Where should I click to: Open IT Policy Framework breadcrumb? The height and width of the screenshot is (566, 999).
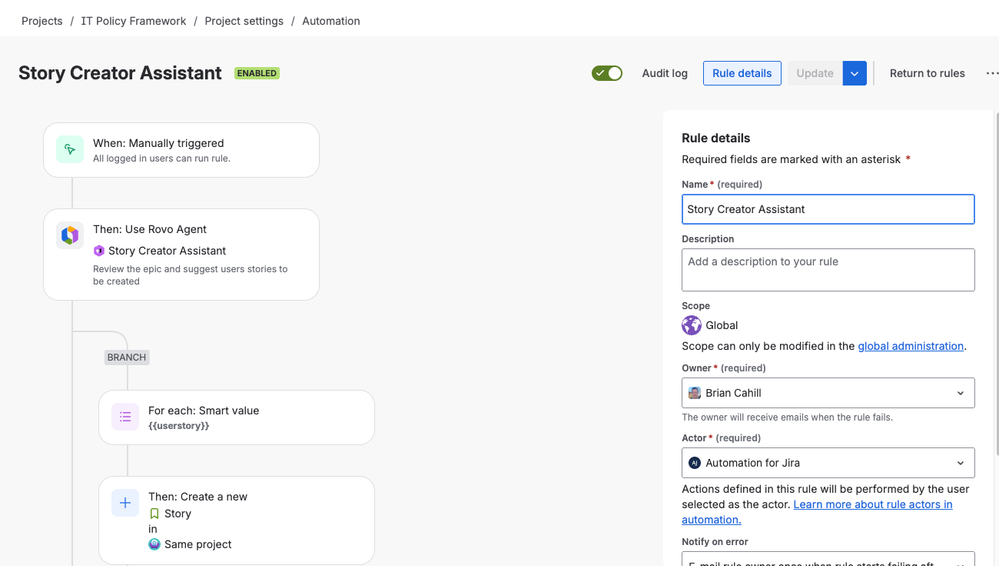click(x=133, y=21)
